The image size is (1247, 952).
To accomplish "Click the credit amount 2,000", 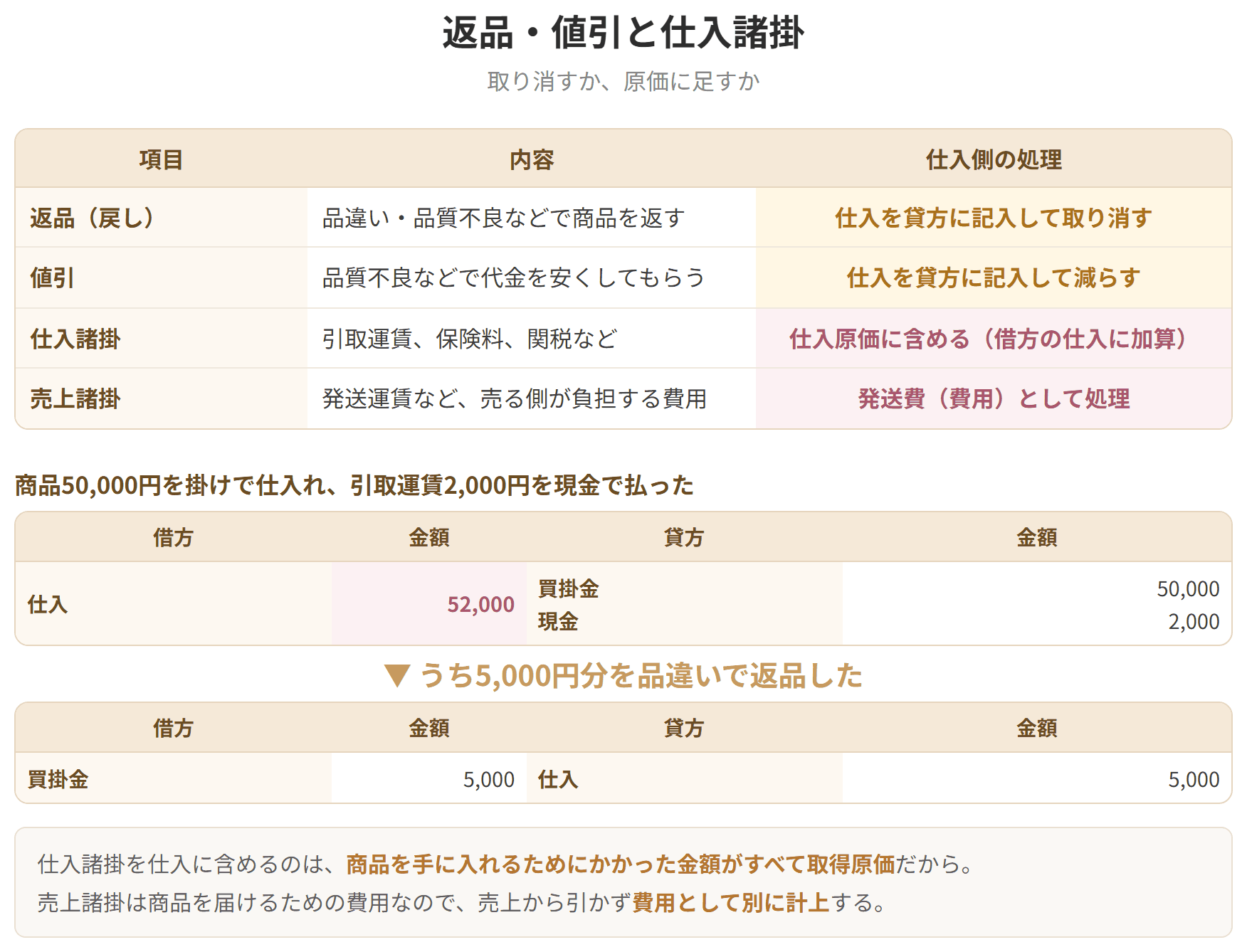I will (1194, 621).
